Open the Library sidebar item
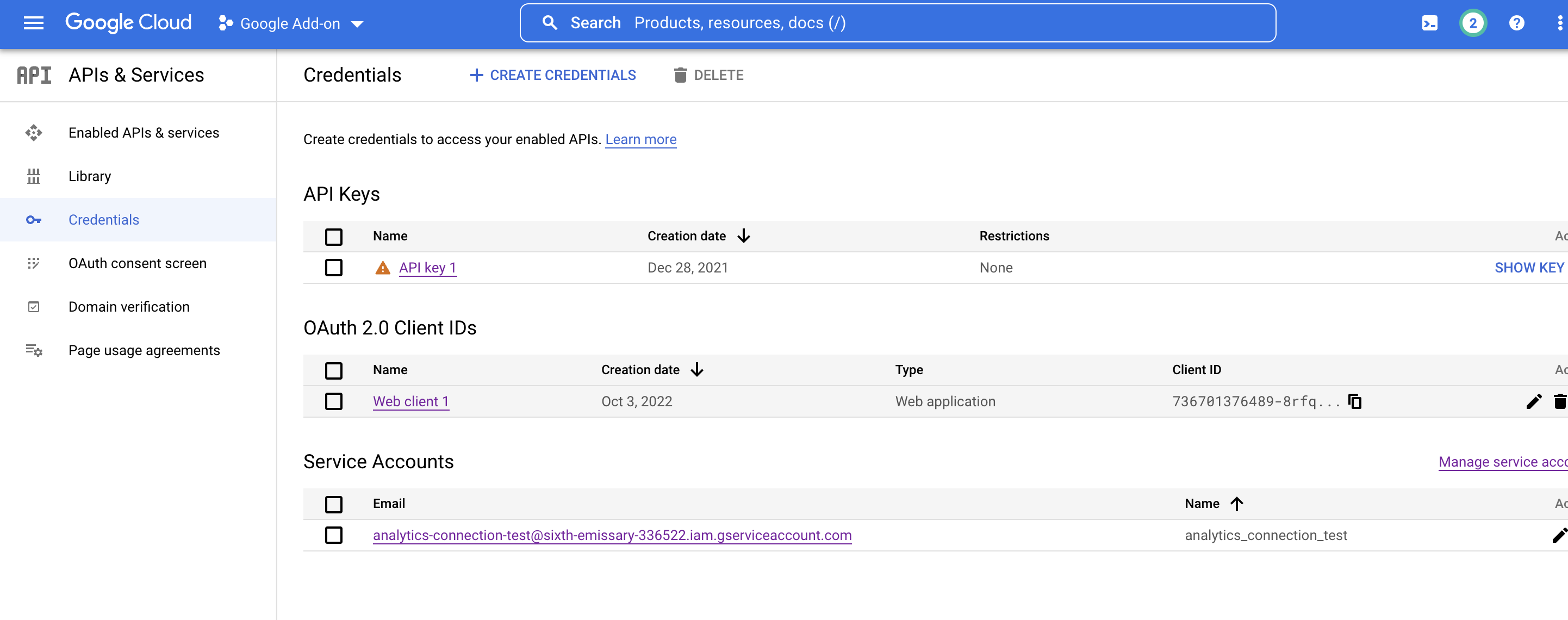 pos(90,176)
